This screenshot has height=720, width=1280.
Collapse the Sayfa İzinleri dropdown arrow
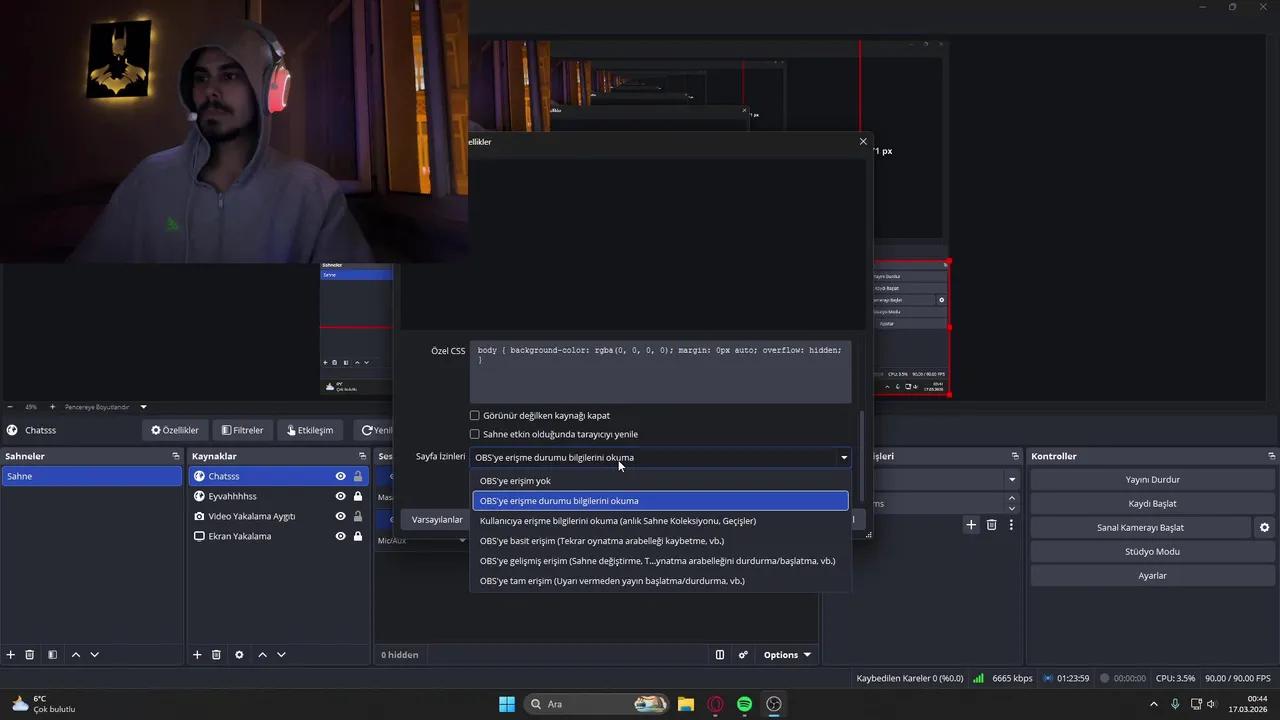[844, 458]
